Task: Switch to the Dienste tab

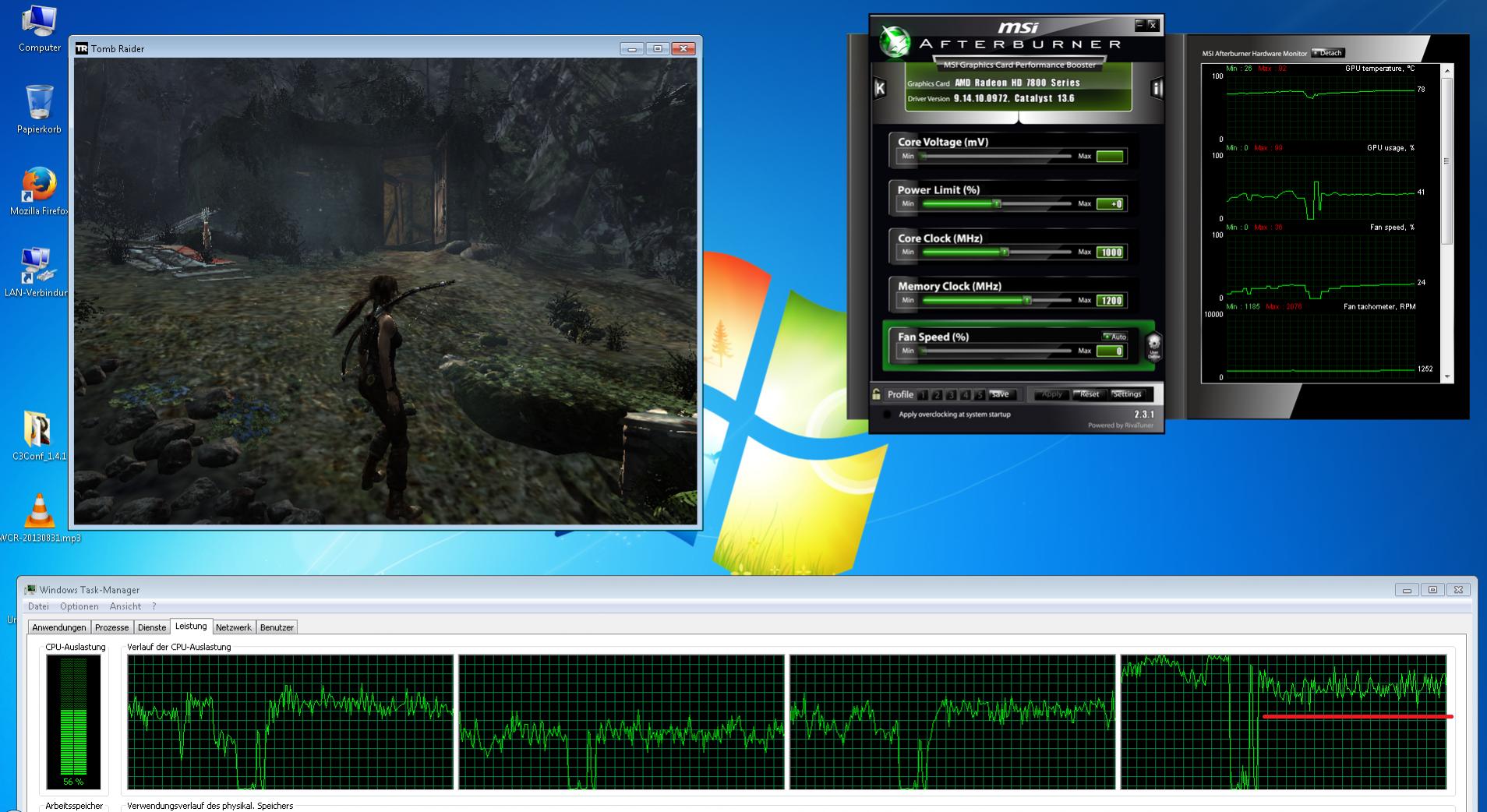Action: tap(152, 627)
